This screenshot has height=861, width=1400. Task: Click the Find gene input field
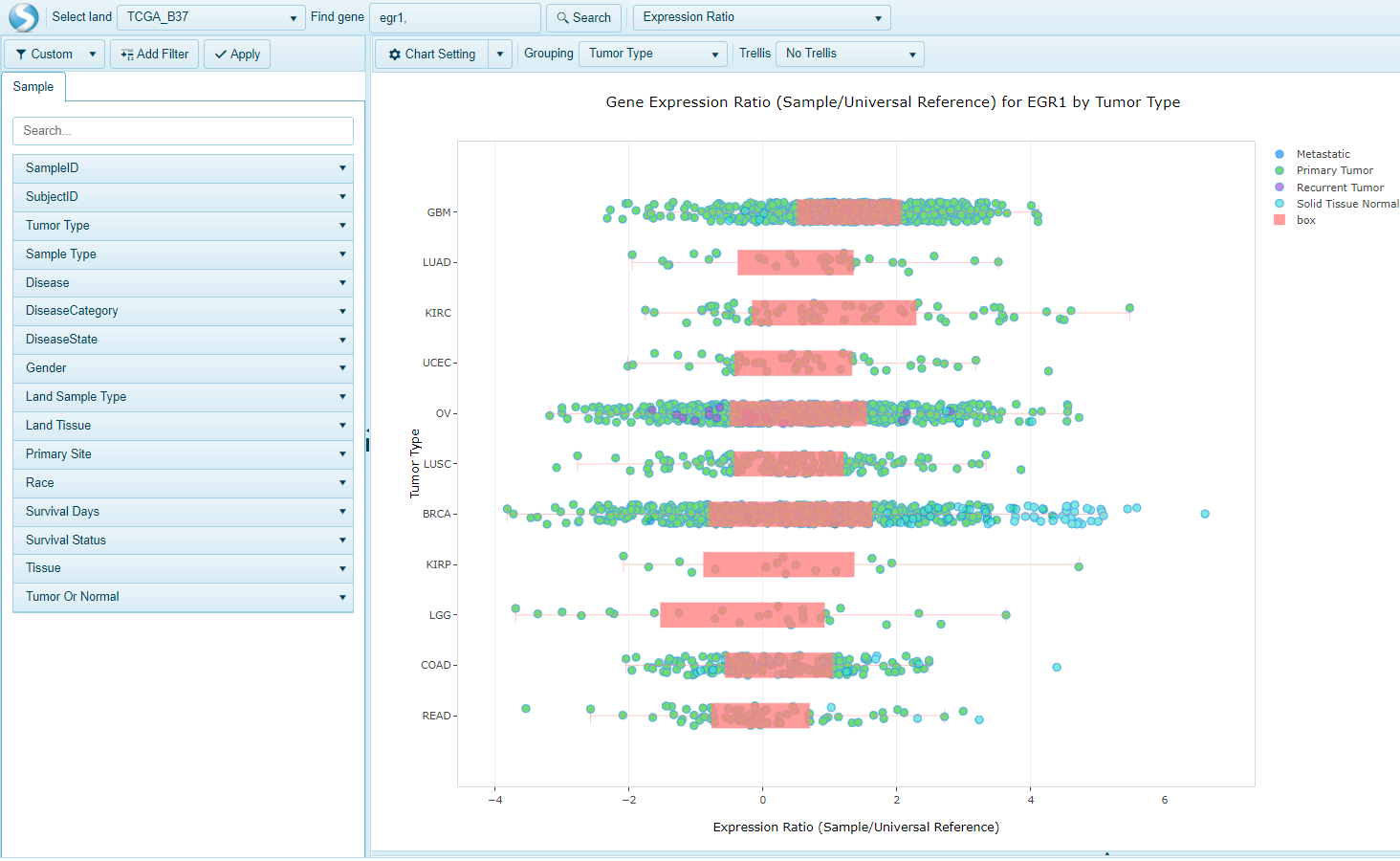[454, 17]
